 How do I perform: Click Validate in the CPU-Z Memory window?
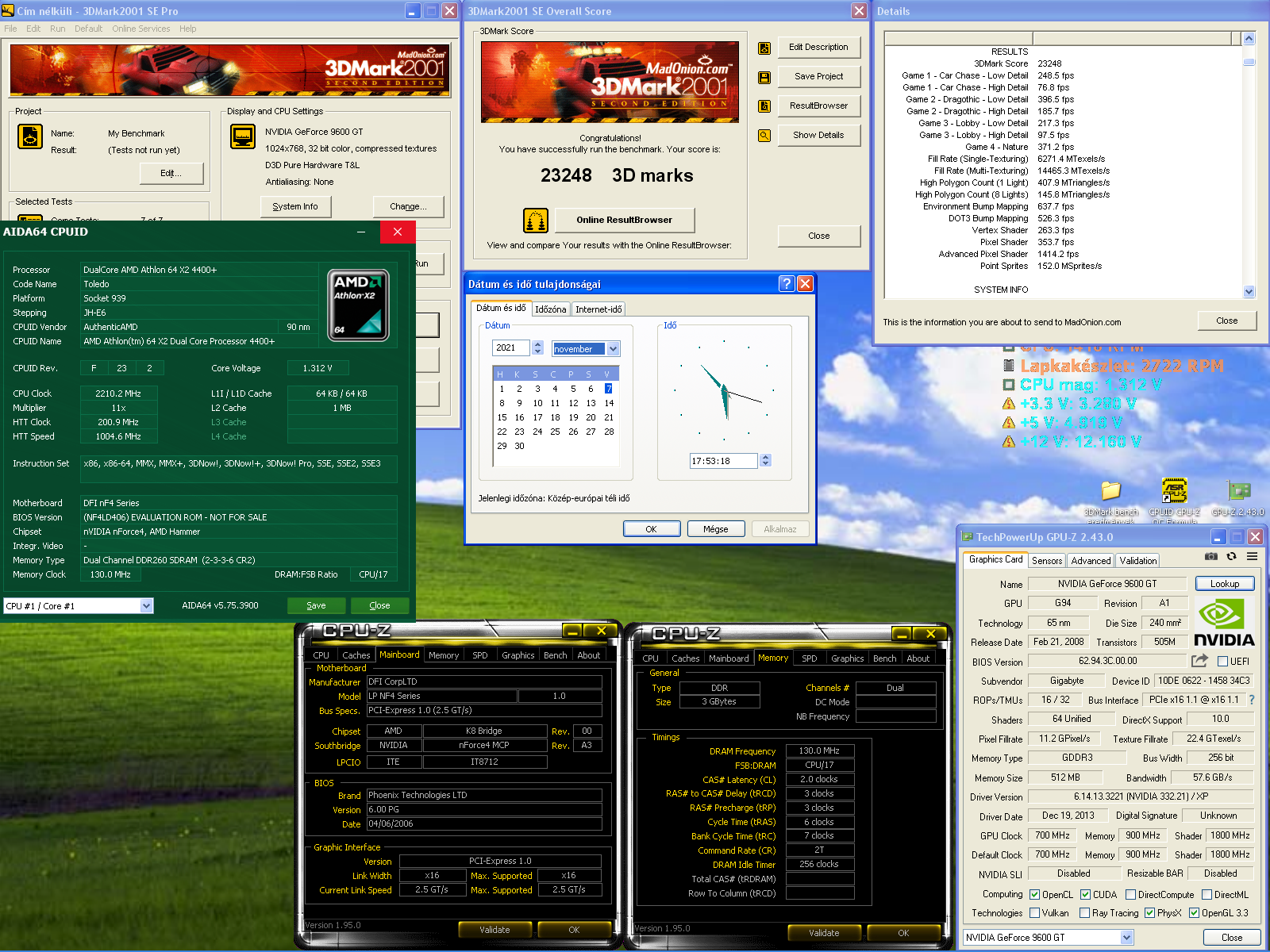[824, 933]
